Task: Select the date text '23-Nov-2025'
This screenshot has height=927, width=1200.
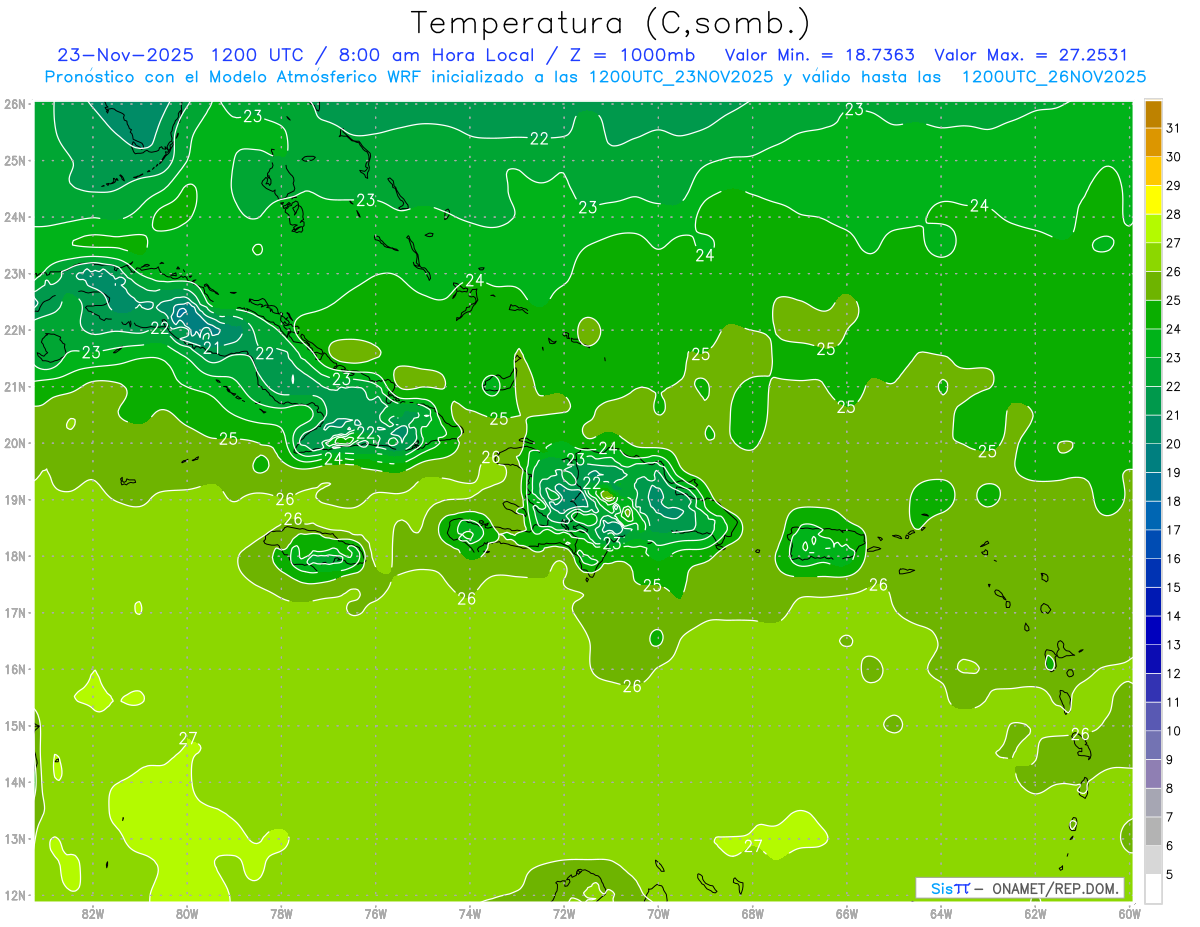Action: click(x=126, y=55)
